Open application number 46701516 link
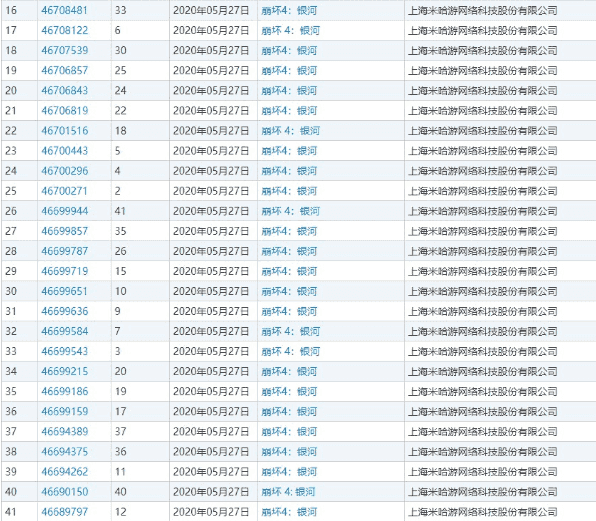The height and width of the screenshot is (521, 596). click(65, 131)
